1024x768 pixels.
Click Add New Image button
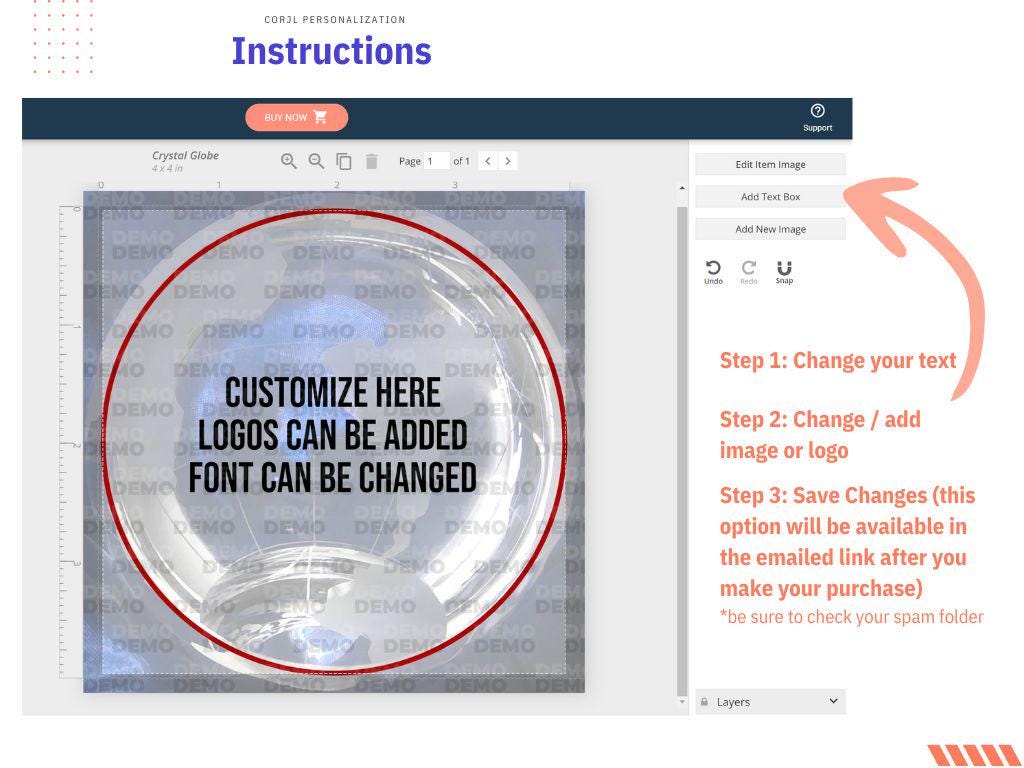click(770, 229)
